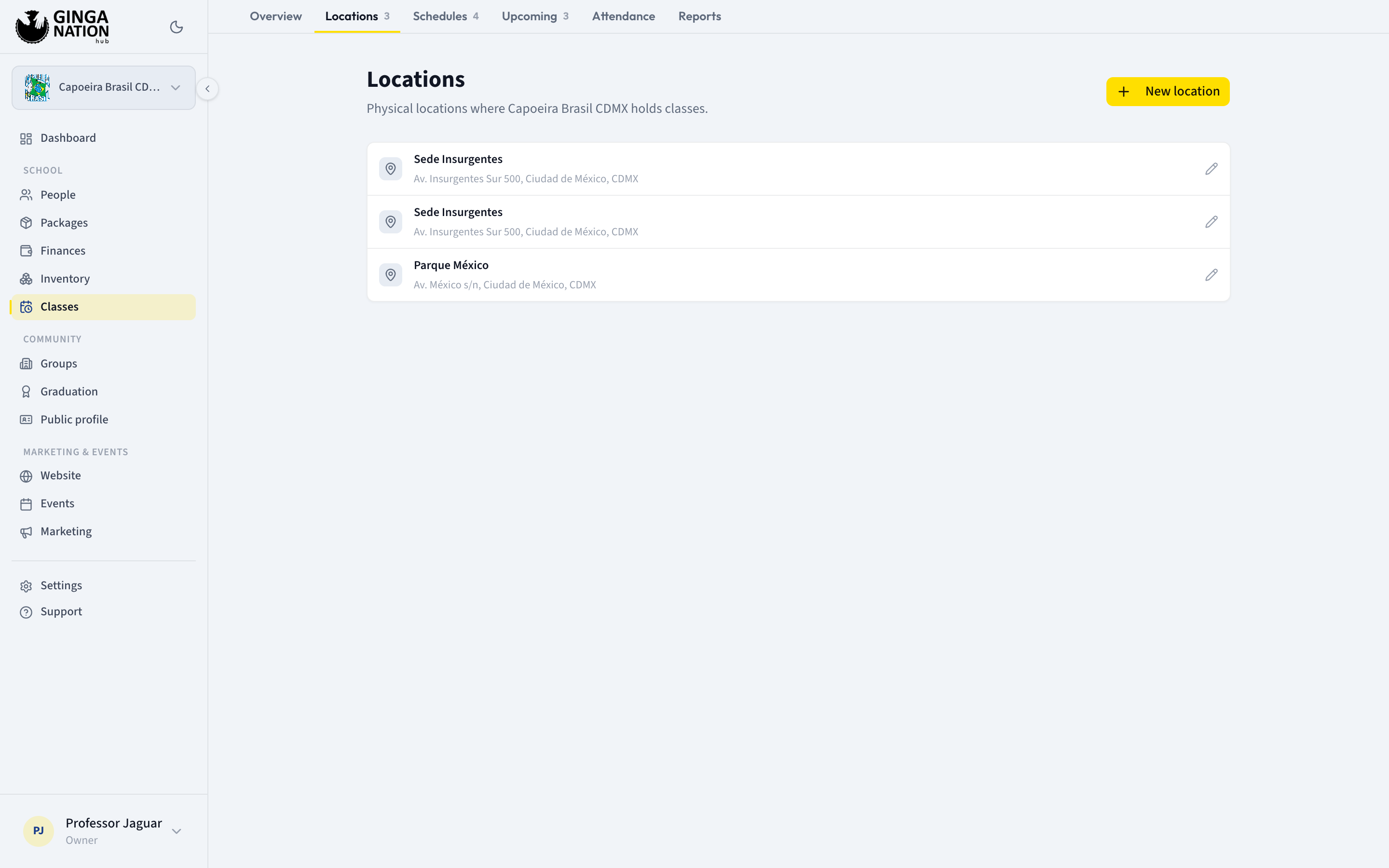Click the Parque México location name
The height and width of the screenshot is (868, 1389).
[x=450, y=265]
